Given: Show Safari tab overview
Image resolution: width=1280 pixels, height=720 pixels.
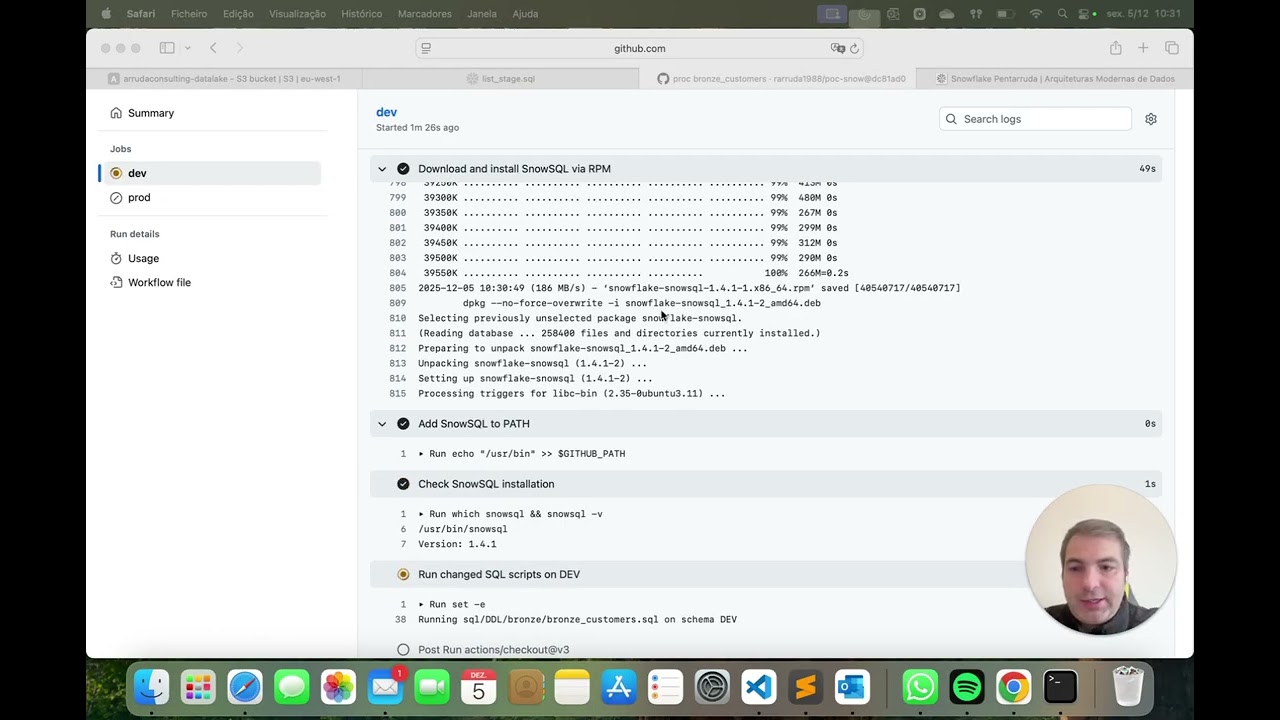Looking at the screenshot, I should [1172, 48].
